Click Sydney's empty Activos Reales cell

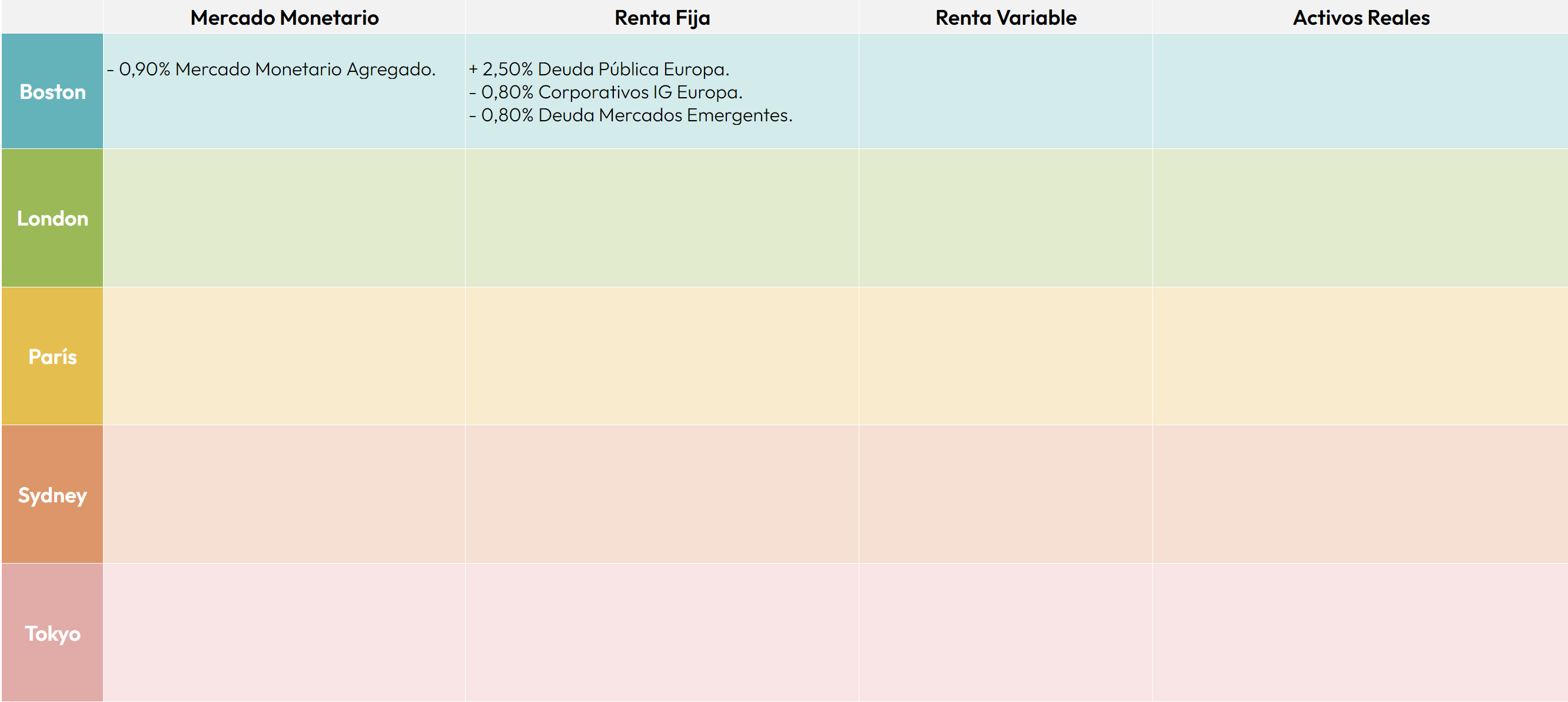pyautogui.click(x=1360, y=495)
